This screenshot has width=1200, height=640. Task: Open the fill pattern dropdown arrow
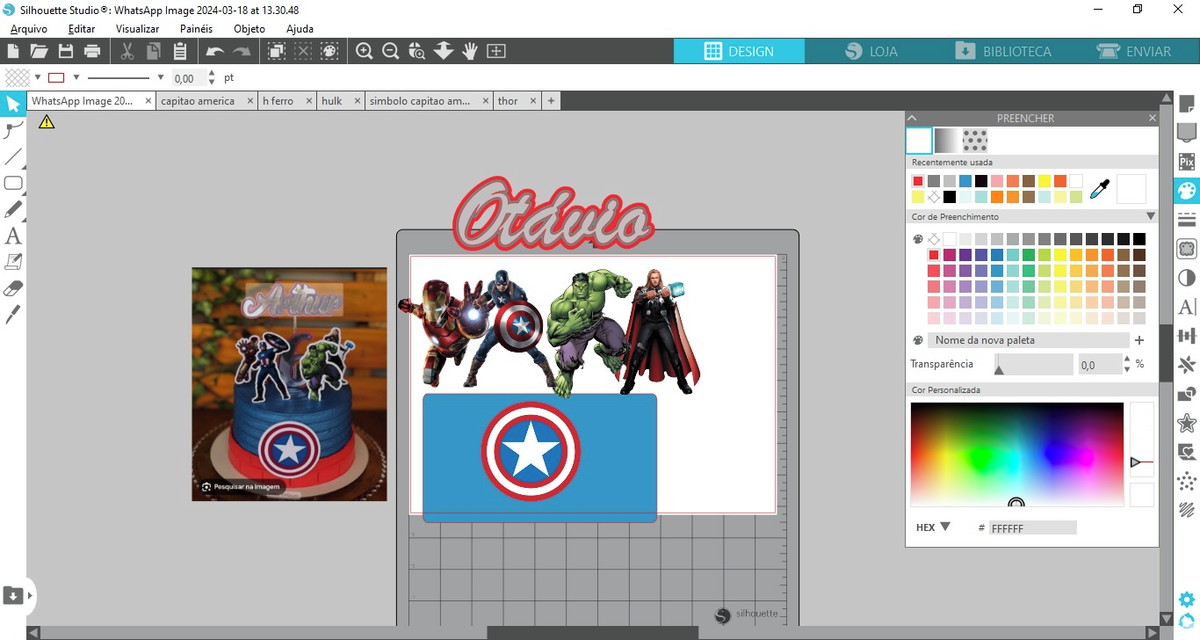[x=37, y=77]
